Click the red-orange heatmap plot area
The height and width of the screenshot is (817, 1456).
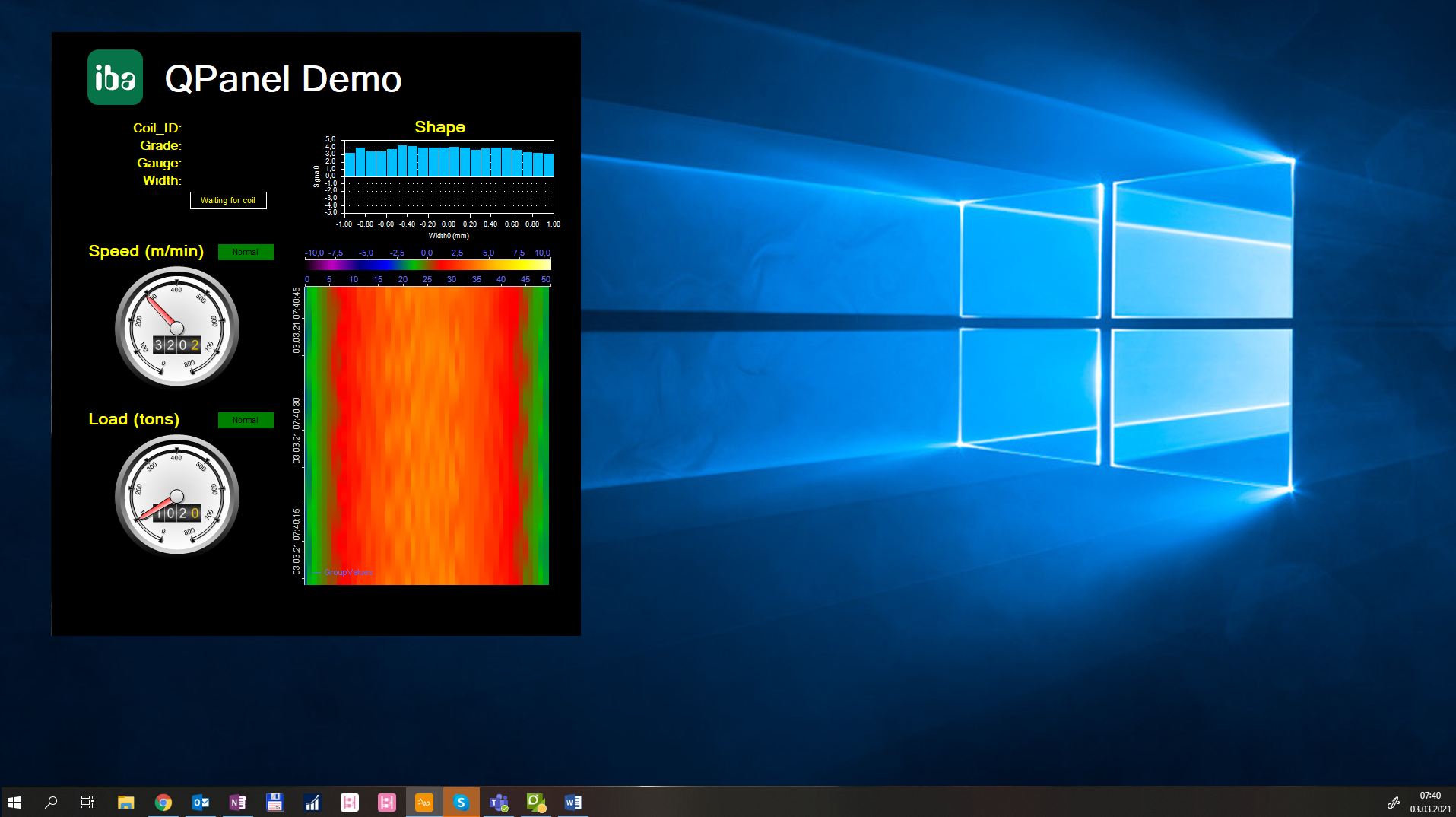click(x=427, y=435)
